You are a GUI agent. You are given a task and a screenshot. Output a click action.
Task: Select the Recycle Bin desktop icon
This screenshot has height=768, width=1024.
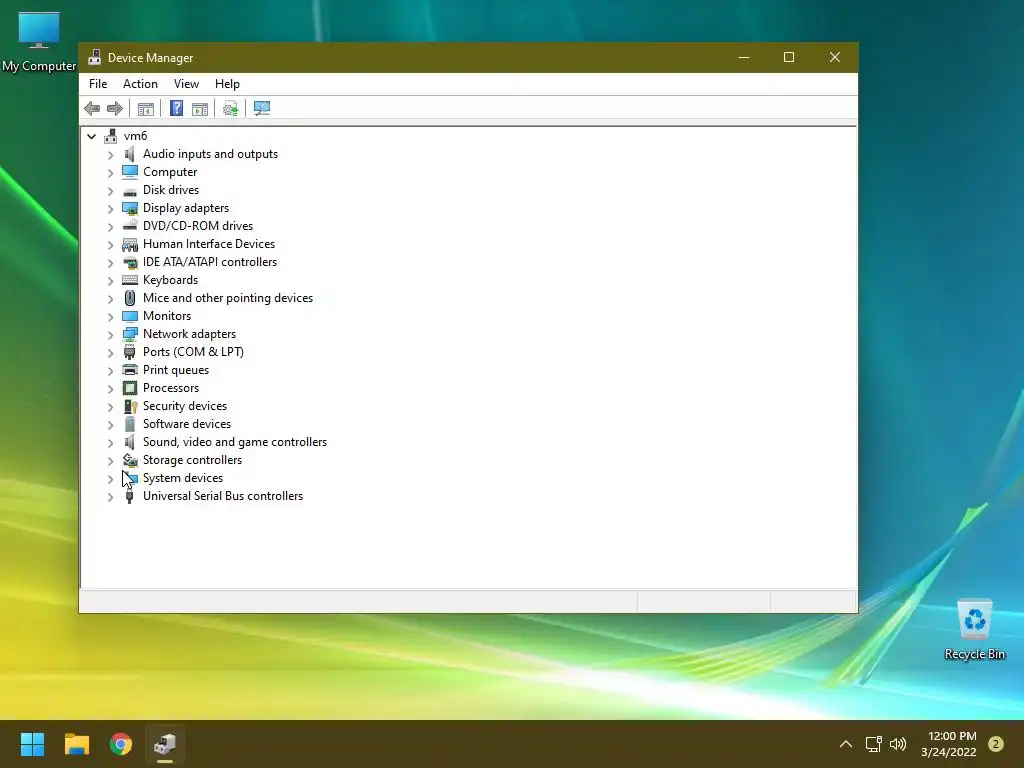coord(974,629)
